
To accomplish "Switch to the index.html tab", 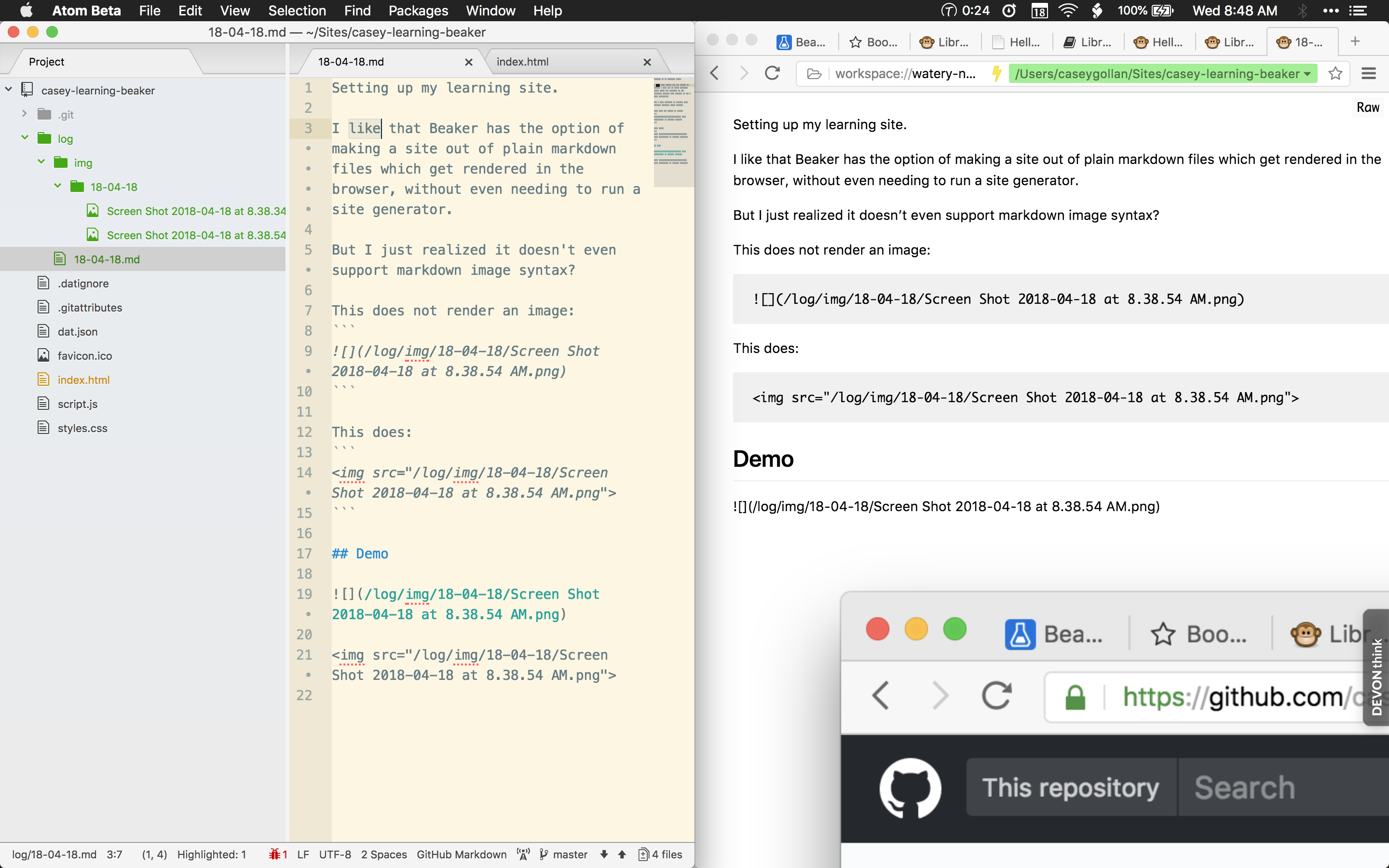I will pyautogui.click(x=522, y=61).
